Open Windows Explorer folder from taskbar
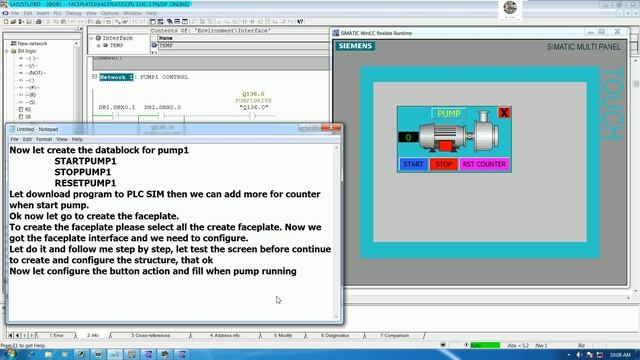Screen dimensions: 640x360 coord(48,354)
